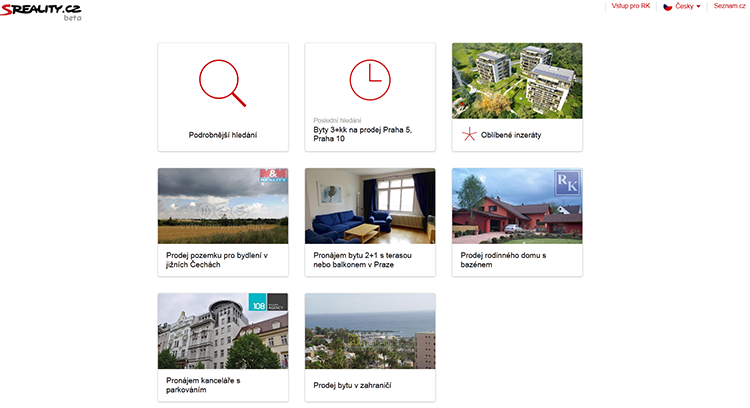
Task: Open Vstup pro RK link
Action: click(x=631, y=6)
